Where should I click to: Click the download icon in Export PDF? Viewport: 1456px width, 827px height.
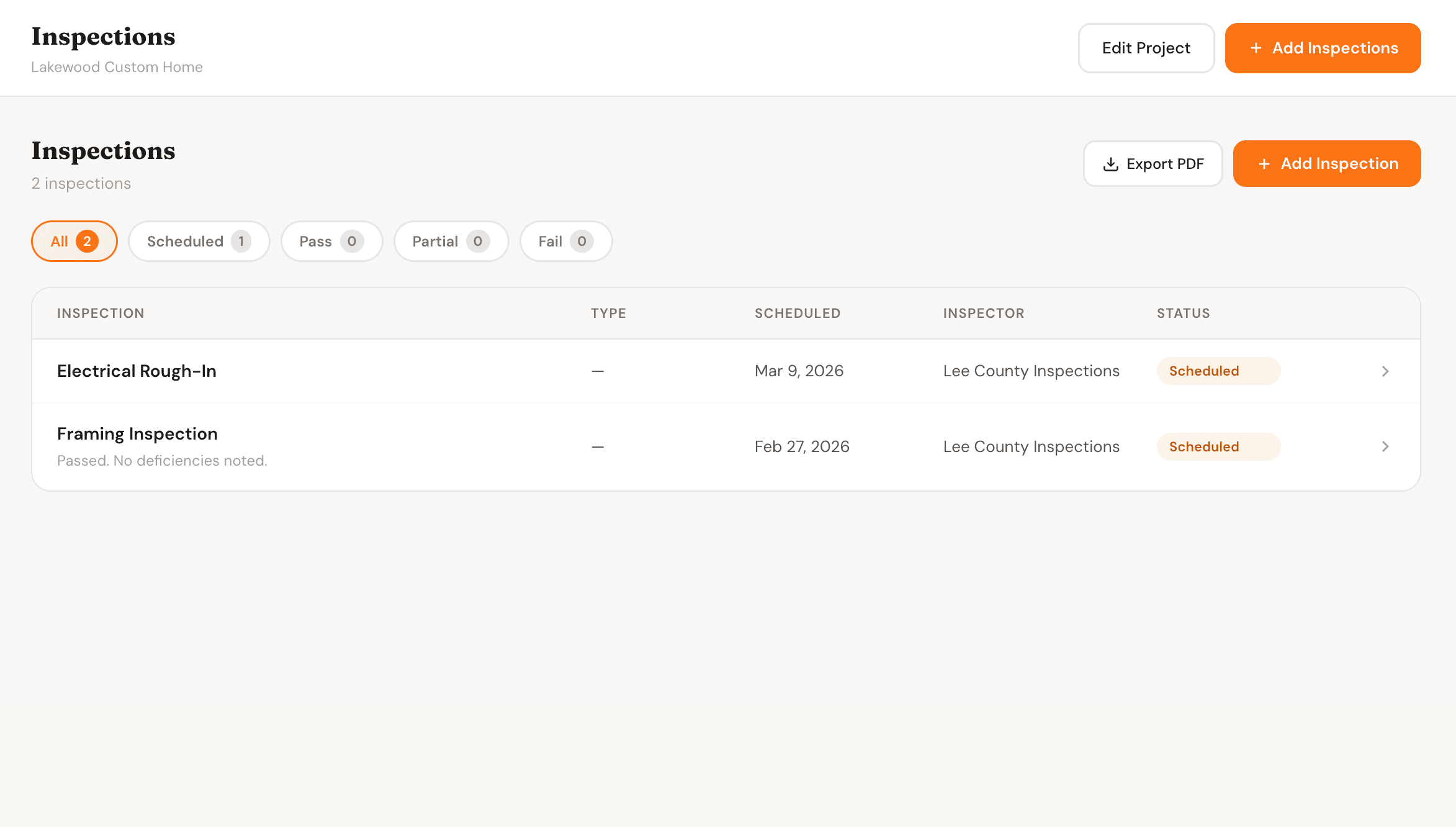[x=1110, y=164]
